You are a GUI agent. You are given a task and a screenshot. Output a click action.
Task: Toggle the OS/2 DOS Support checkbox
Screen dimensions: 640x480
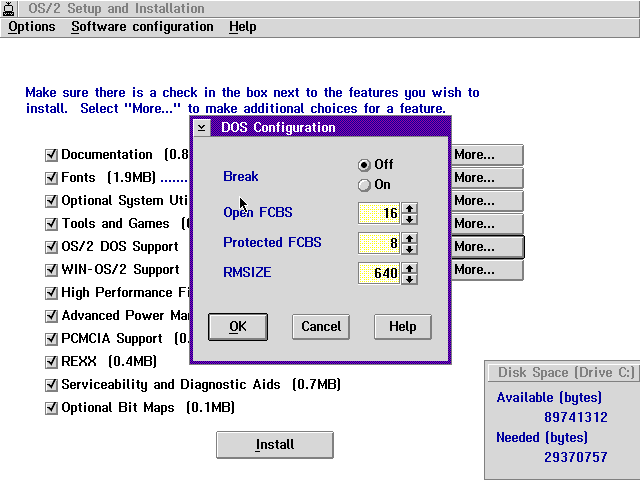pyautogui.click(x=51, y=247)
